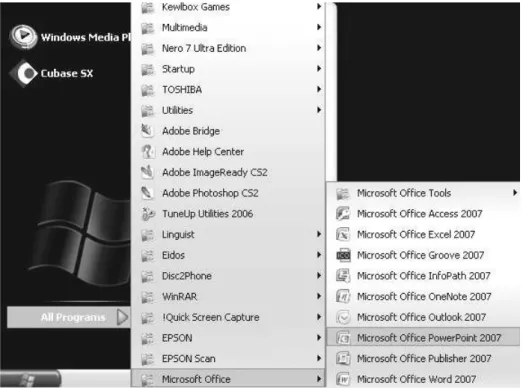The width and height of the screenshot is (523, 389).
Task: Select Microsoft Office OneNote 2007 text
Action: [x=424, y=296]
